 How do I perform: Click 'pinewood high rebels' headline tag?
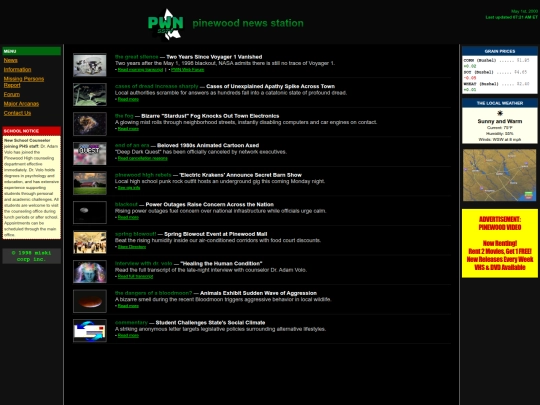click(143, 175)
